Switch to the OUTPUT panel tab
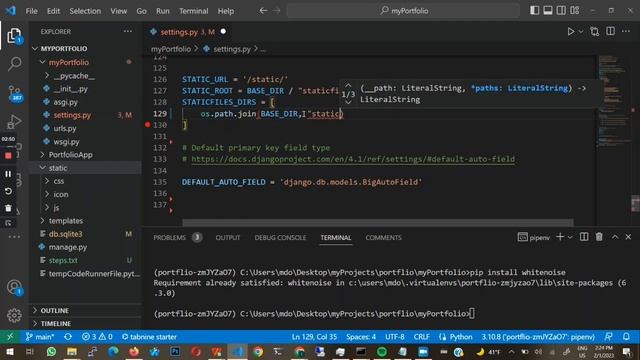This screenshot has width=640, height=360. tap(228, 238)
